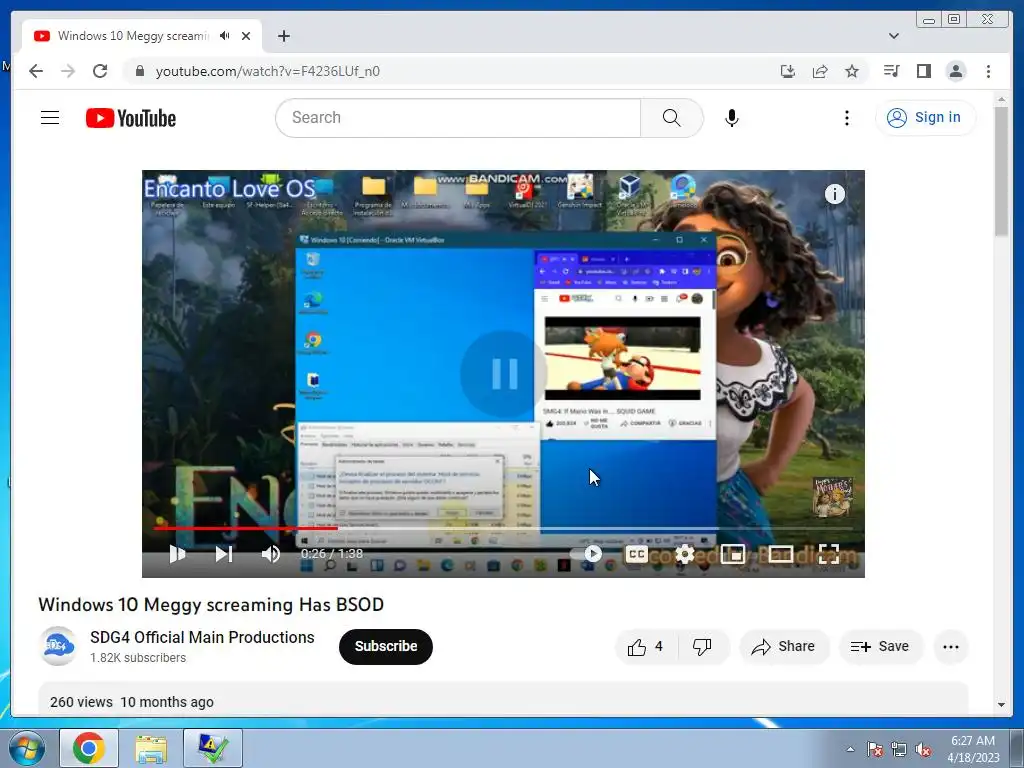
Task: Open video player settings gear
Action: (x=684, y=554)
